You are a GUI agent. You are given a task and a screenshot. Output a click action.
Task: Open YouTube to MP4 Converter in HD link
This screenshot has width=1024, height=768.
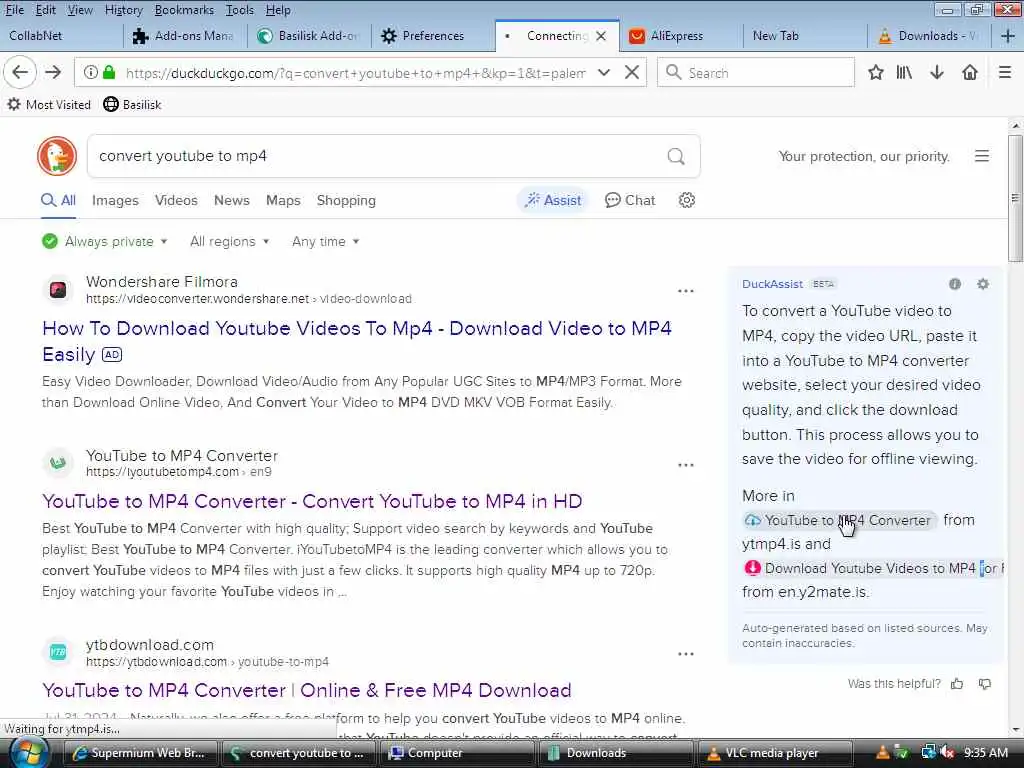tap(312, 501)
